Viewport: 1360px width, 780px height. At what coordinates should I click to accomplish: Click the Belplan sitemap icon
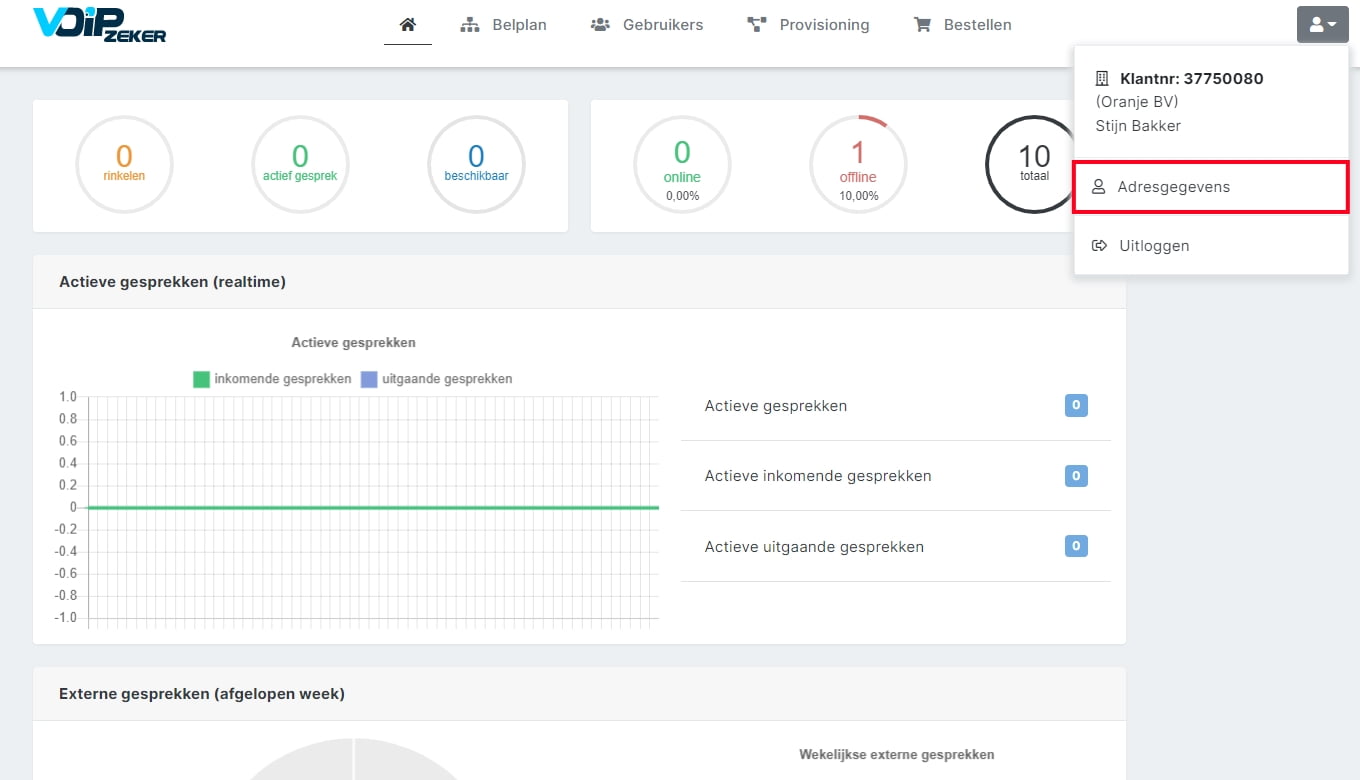pyautogui.click(x=470, y=25)
